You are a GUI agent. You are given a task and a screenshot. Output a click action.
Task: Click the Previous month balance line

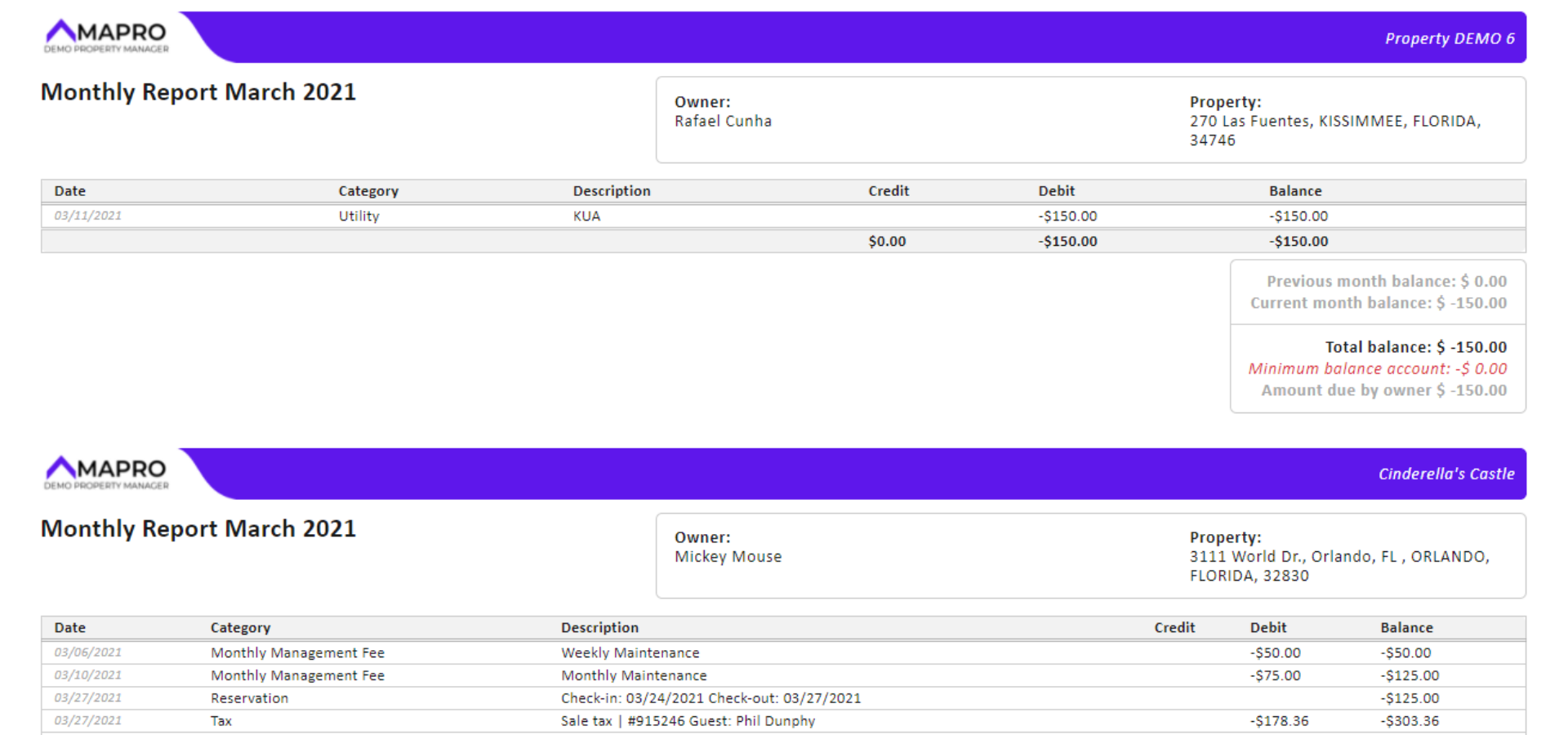tap(1386, 281)
